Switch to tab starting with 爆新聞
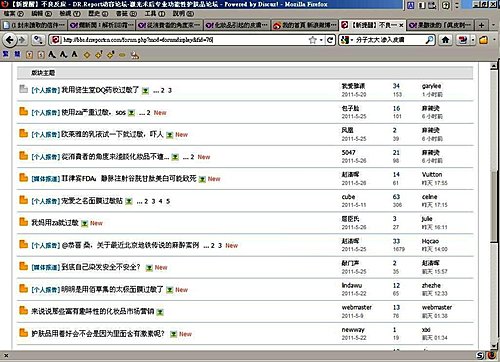Image resolution: width=500 pixels, height=362 pixels. click(x=102, y=25)
